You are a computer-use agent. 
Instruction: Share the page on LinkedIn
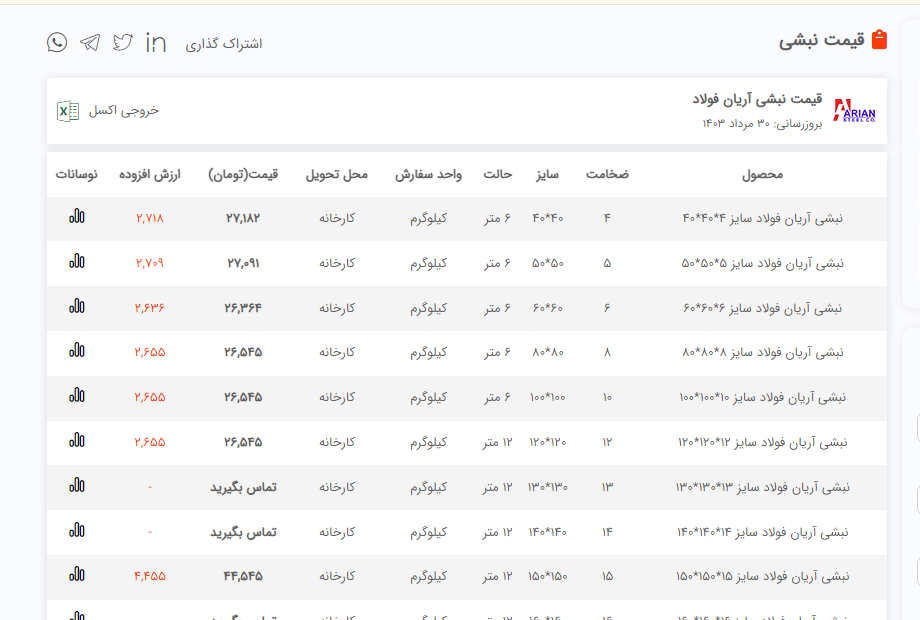(x=156, y=42)
